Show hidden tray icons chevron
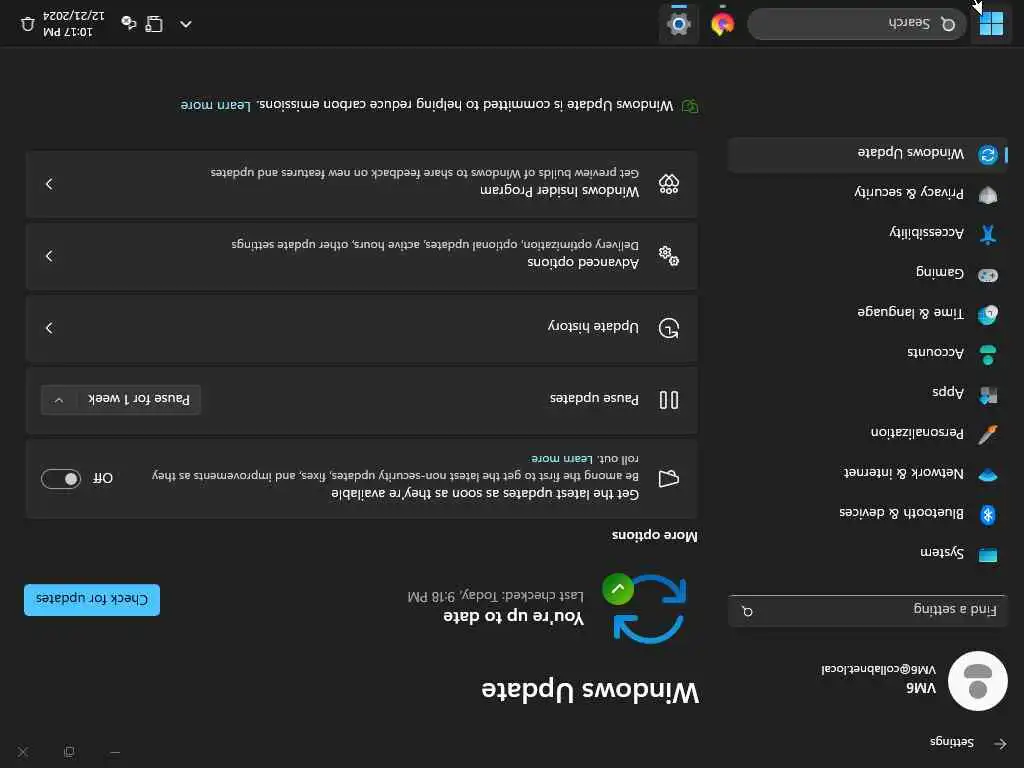 (x=185, y=24)
